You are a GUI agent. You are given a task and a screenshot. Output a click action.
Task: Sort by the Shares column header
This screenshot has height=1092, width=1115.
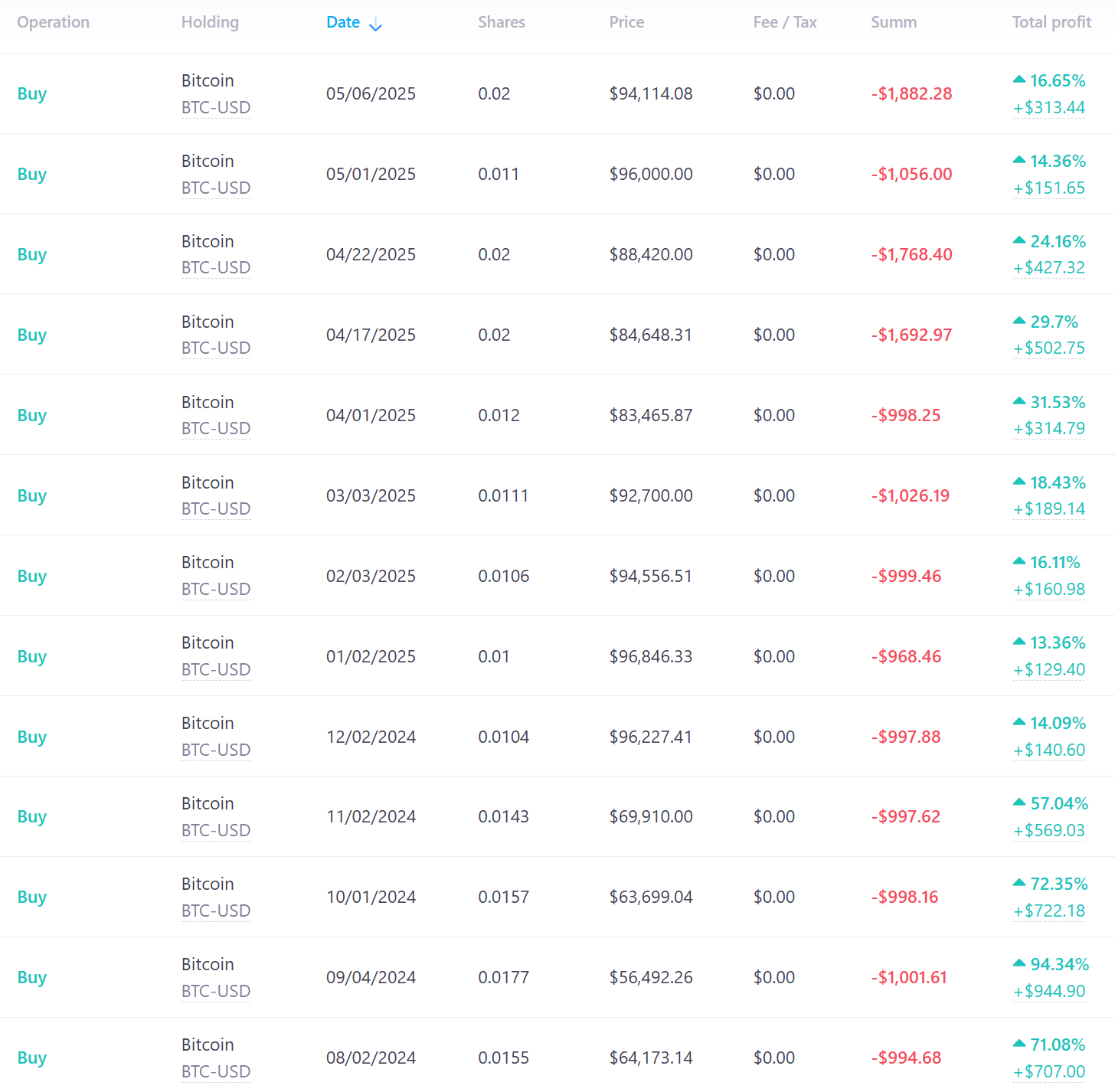[502, 22]
